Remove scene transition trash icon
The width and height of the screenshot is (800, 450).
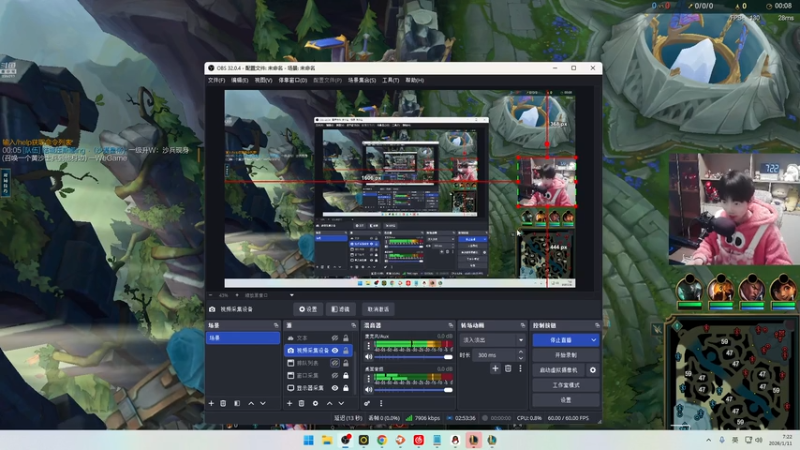508,368
